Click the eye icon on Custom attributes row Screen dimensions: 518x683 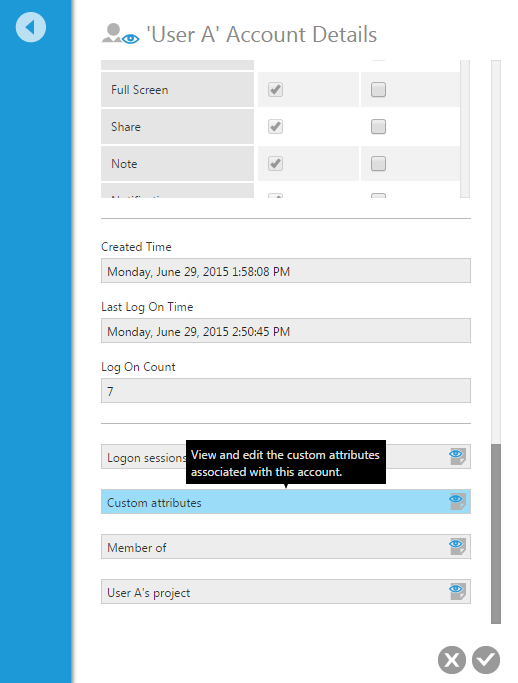(457, 501)
